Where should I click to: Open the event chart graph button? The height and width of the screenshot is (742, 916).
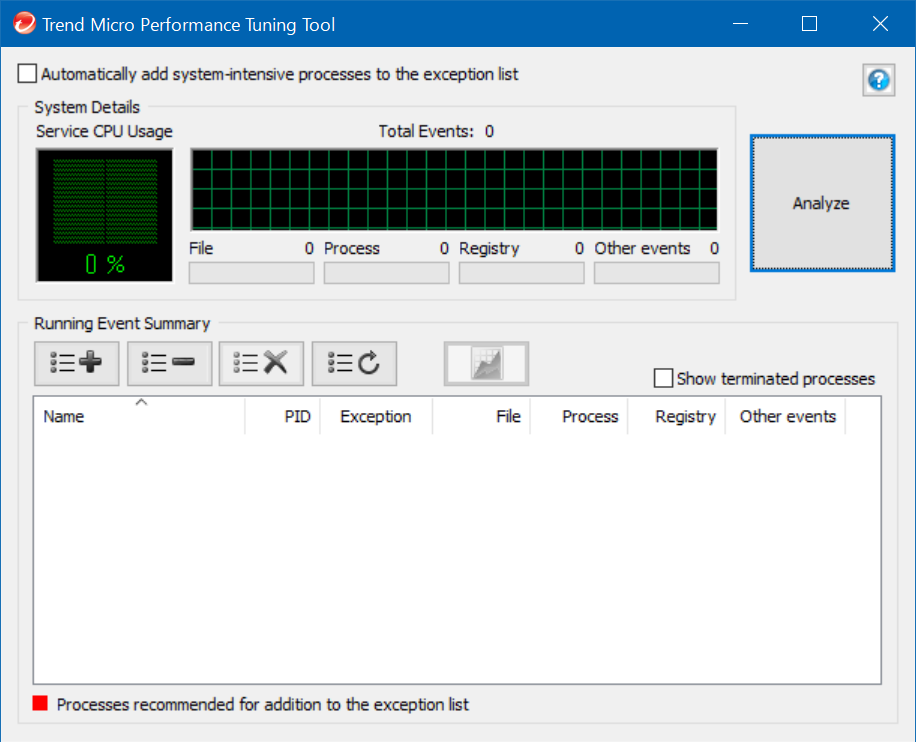486,363
